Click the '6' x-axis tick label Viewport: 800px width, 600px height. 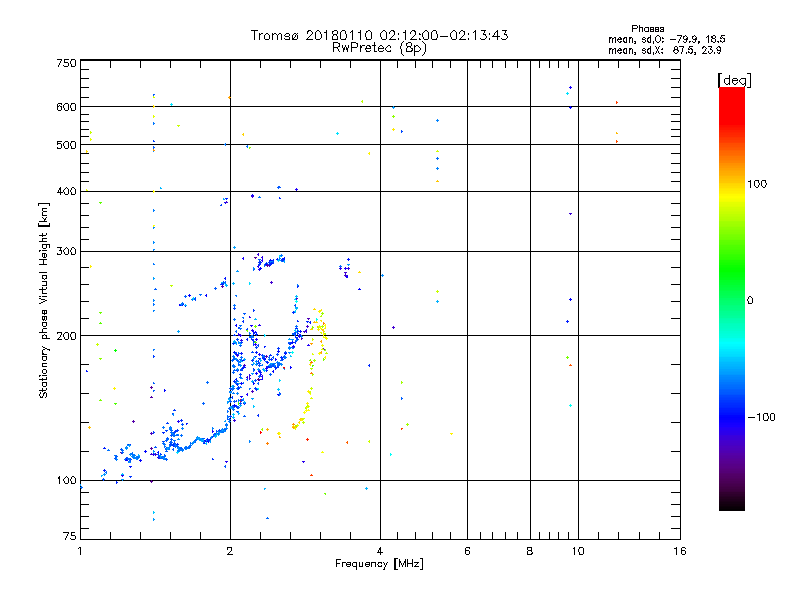tap(467, 551)
